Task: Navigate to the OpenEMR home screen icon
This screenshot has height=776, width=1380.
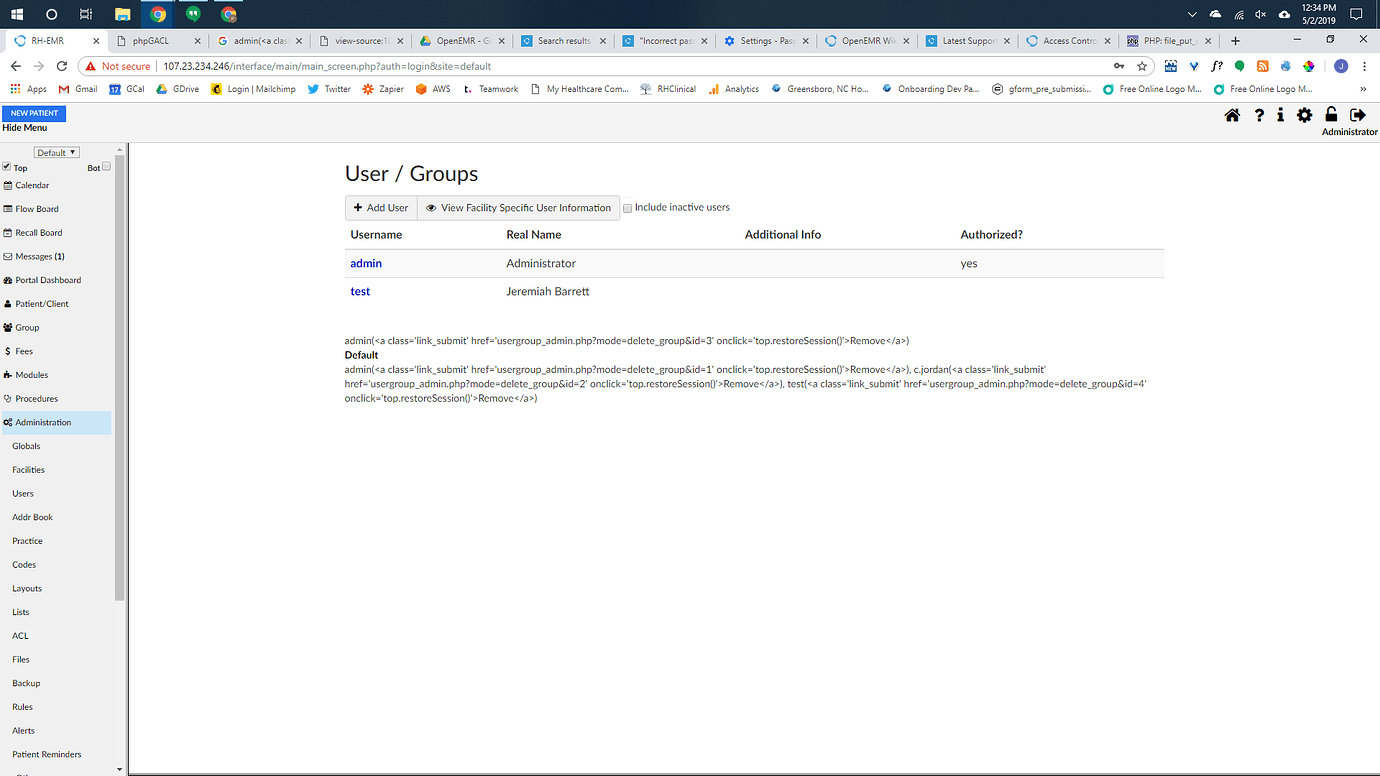Action: click(x=1232, y=115)
